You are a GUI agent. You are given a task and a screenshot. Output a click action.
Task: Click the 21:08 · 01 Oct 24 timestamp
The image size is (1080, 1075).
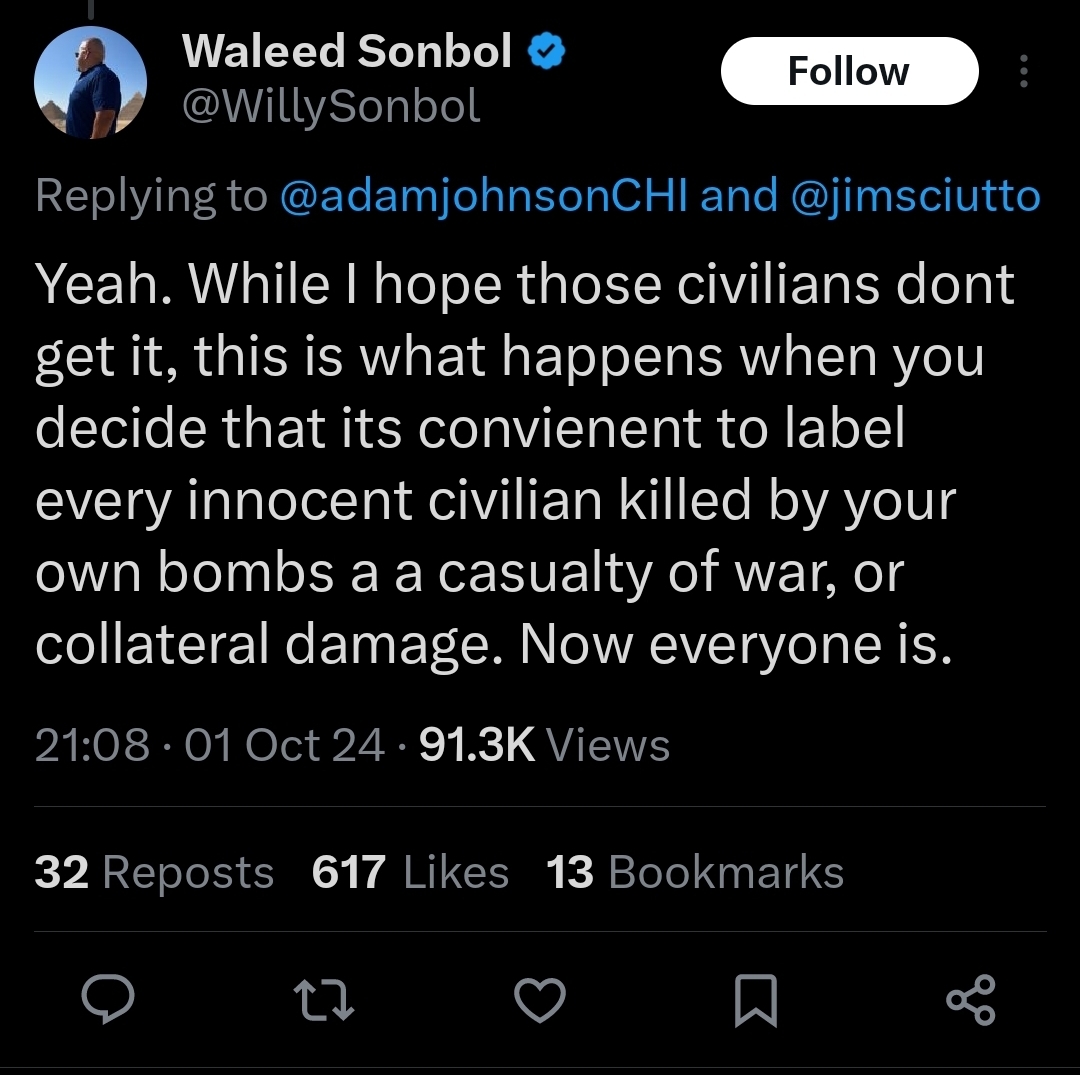(x=209, y=745)
